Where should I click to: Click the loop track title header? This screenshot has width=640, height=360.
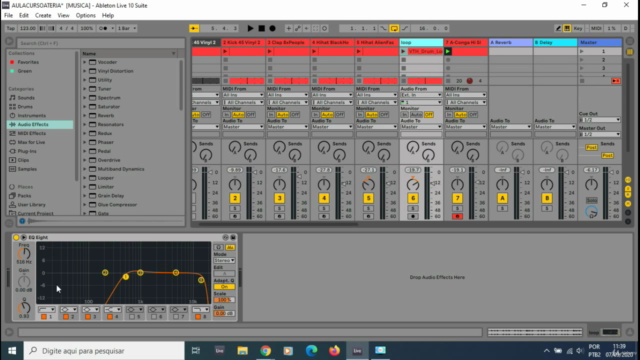pyautogui.click(x=421, y=42)
